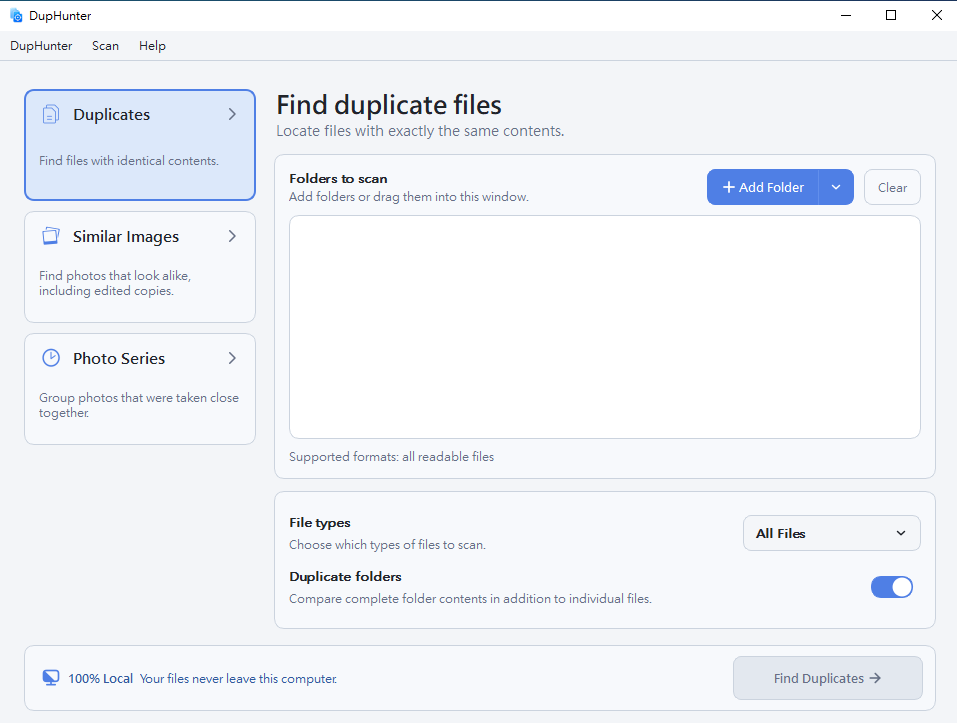Open the Scan menu
Screen dimensions: 957x723
point(106,46)
